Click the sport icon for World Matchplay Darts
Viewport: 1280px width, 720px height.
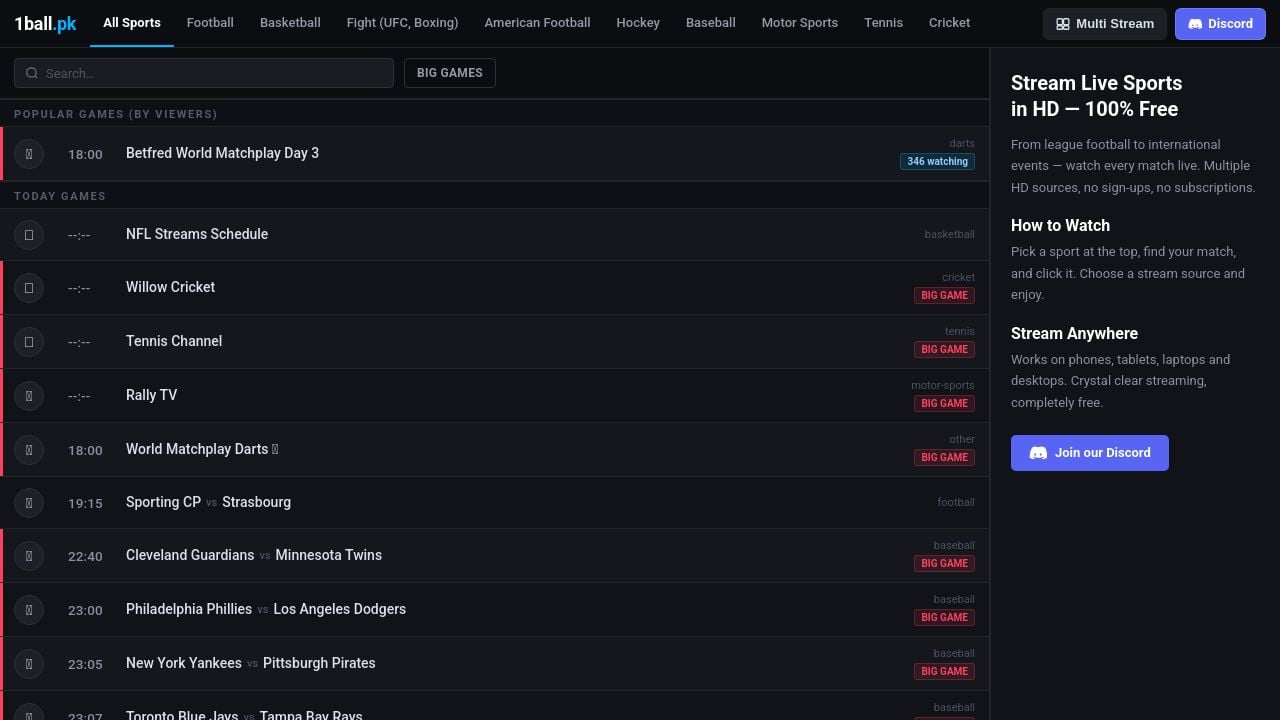coord(29,450)
